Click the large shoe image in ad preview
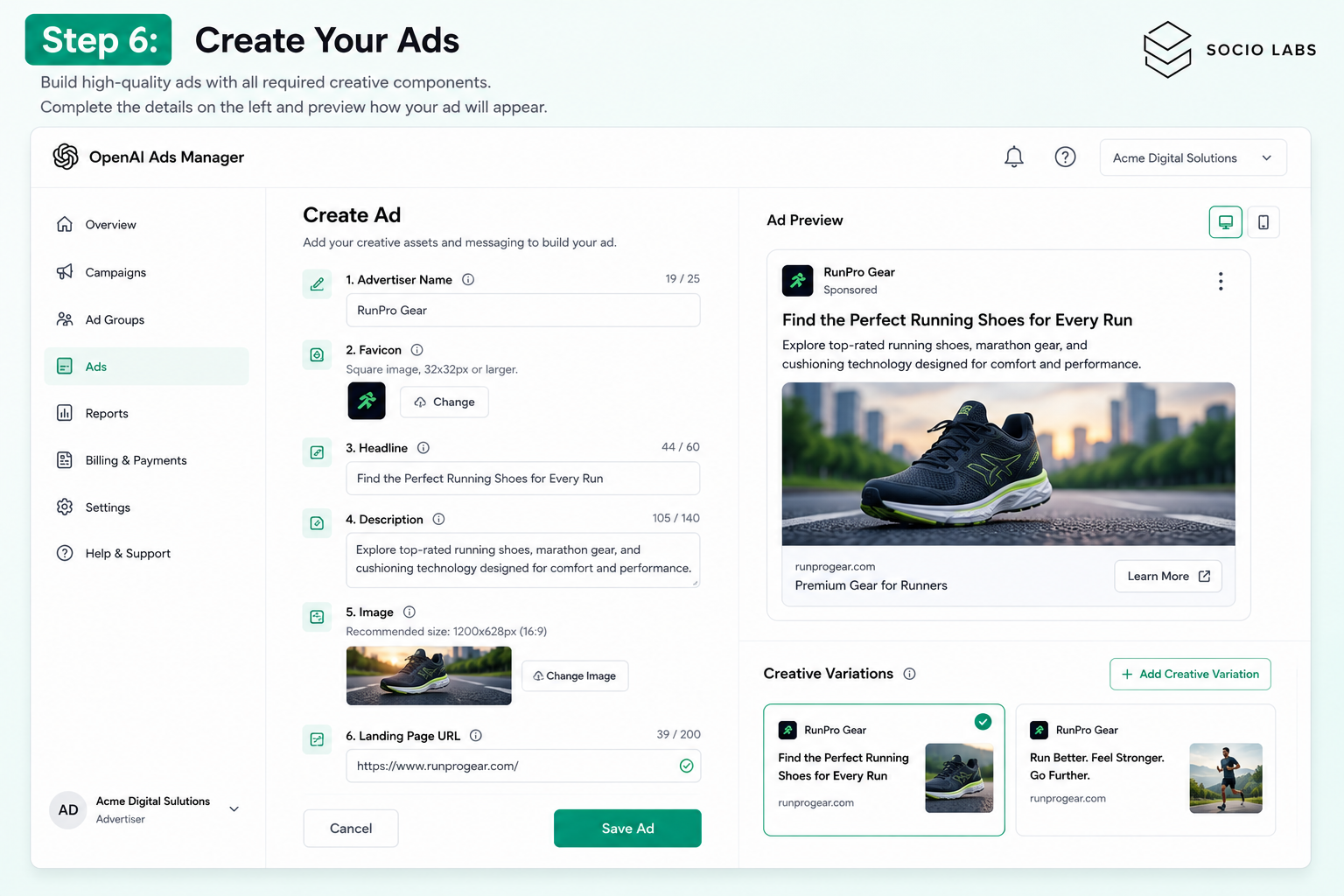Viewport: 1344px width, 896px height. (1008, 464)
